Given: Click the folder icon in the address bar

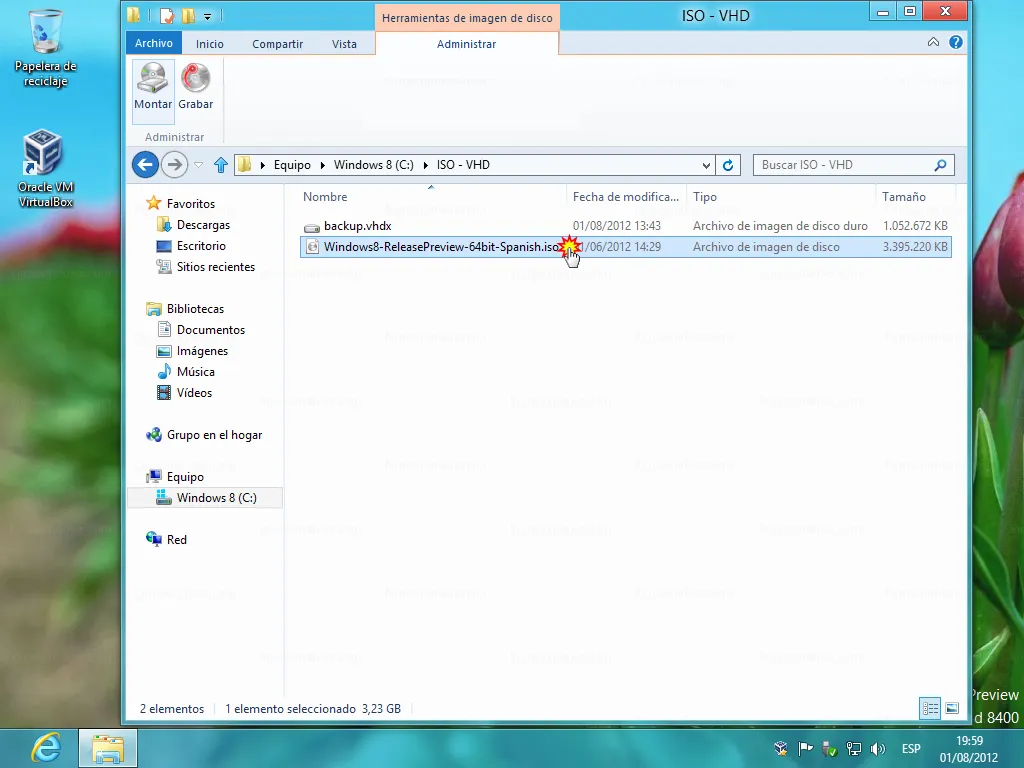Looking at the screenshot, I should coord(244,165).
